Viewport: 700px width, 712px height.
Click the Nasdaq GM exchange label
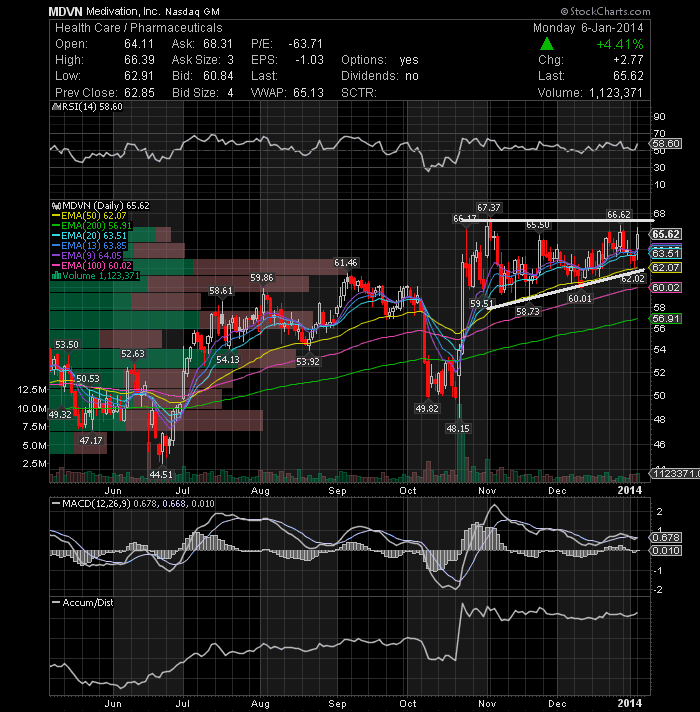[192, 12]
